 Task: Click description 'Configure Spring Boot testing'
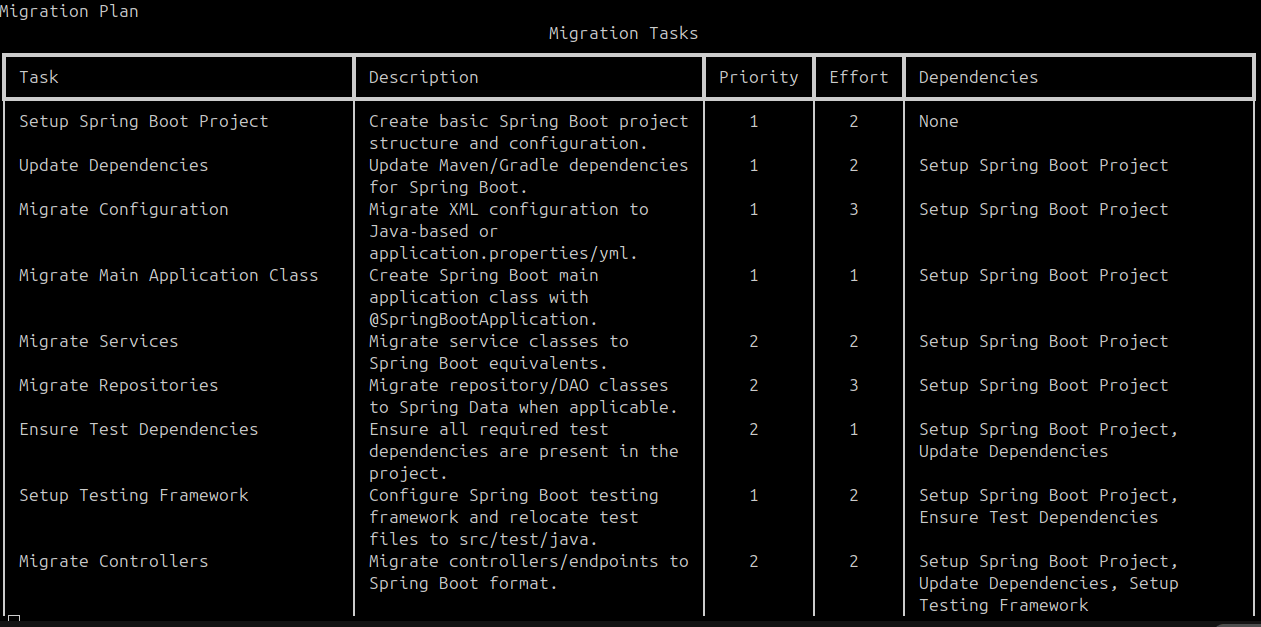click(514, 495)
